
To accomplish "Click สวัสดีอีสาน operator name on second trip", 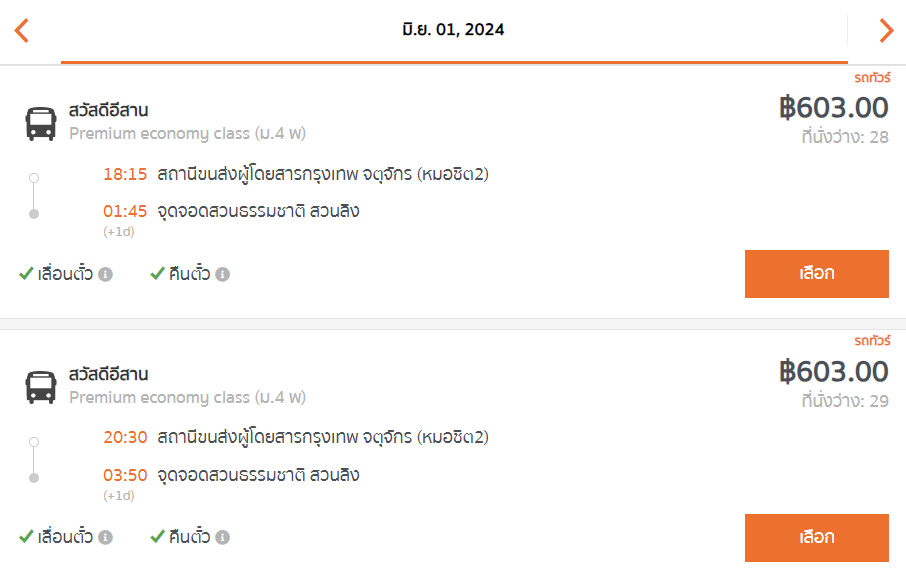I will pos(109,374).
